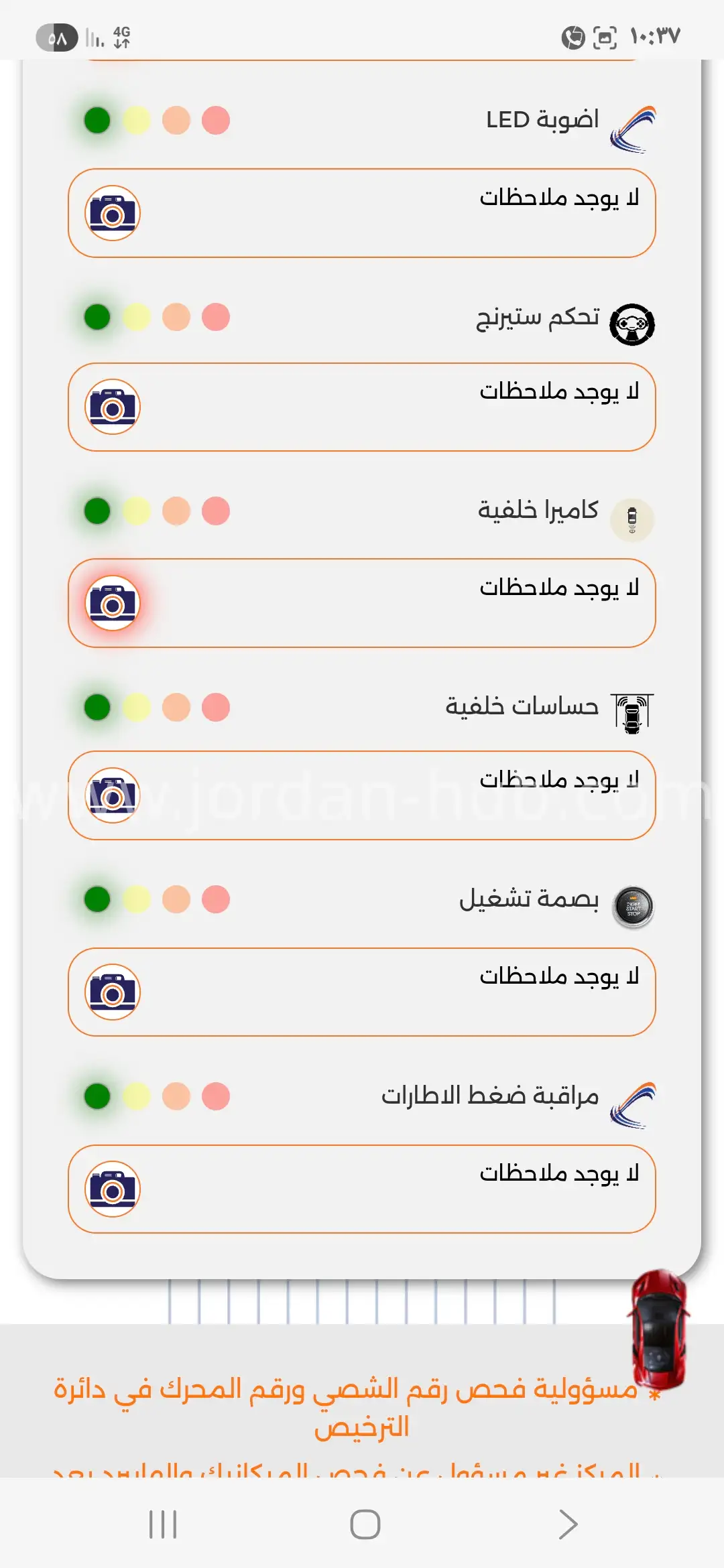Select yellow status dot for تحكم ستيرنج
This screenshot has width=724, height=1568.
click(x=137, y=317)
